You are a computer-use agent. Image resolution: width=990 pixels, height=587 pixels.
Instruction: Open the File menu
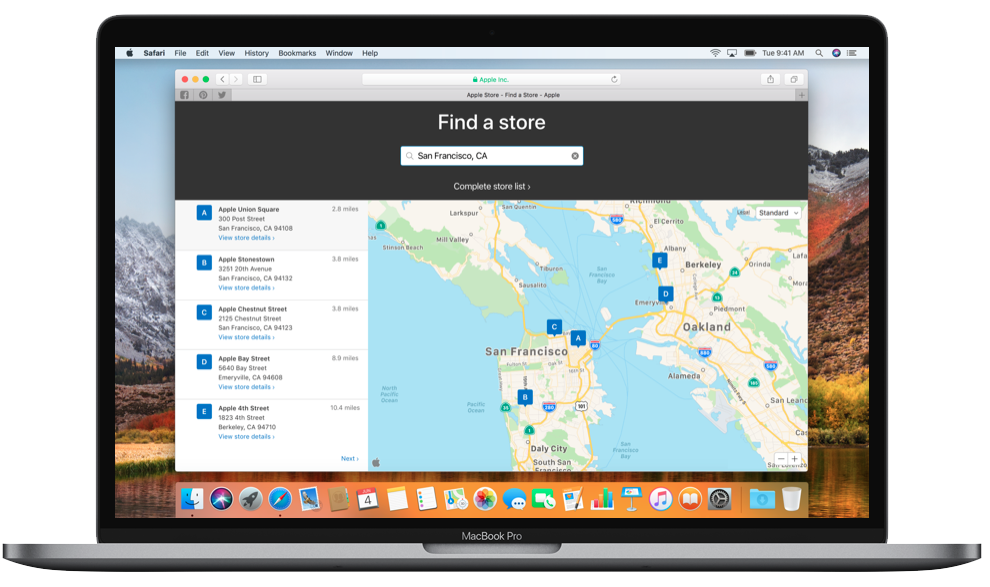[181, 53]
